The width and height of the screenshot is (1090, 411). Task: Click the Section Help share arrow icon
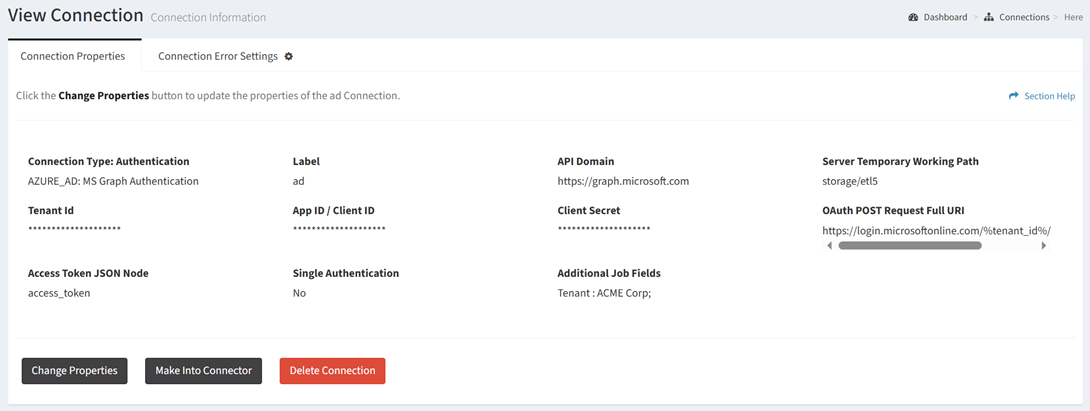point(1014,96)
